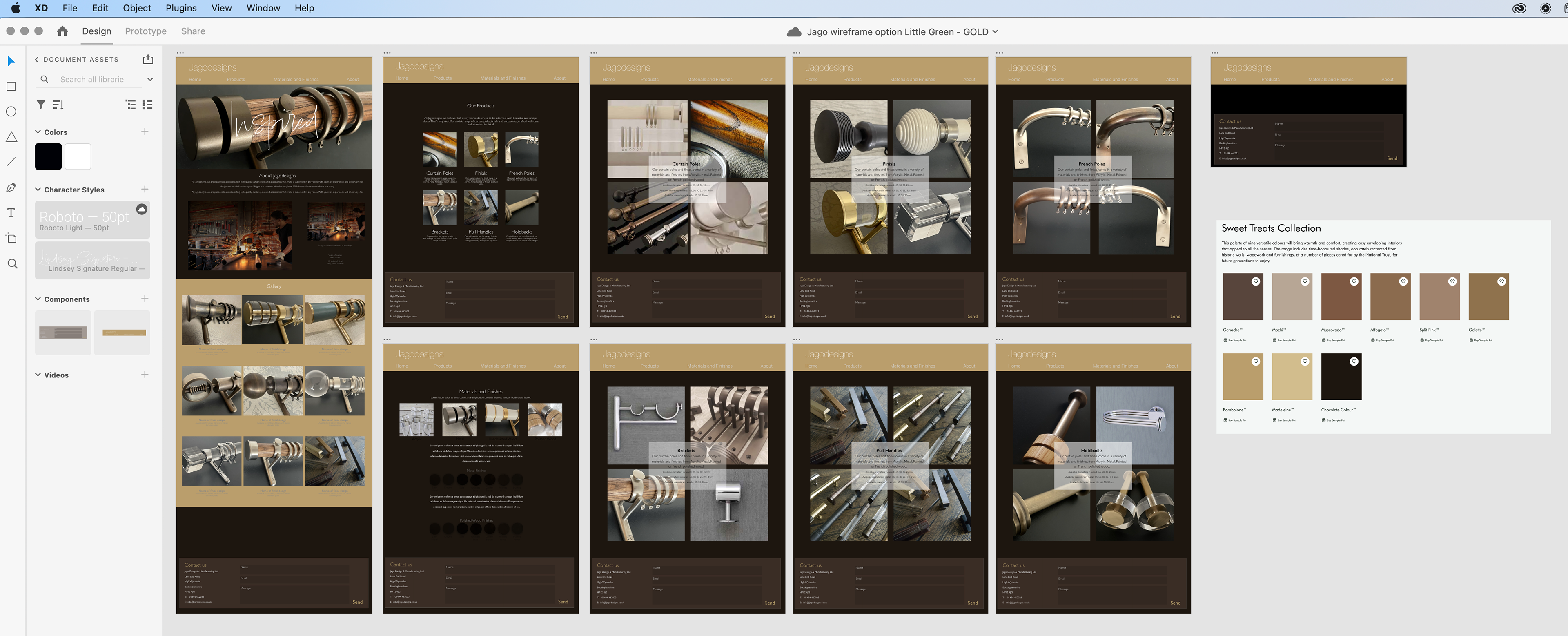Image resolution: width=1568 pixels, height=636 pixels.
Task: Click the cloud document icon beside the title
Action: coord(794,32)
